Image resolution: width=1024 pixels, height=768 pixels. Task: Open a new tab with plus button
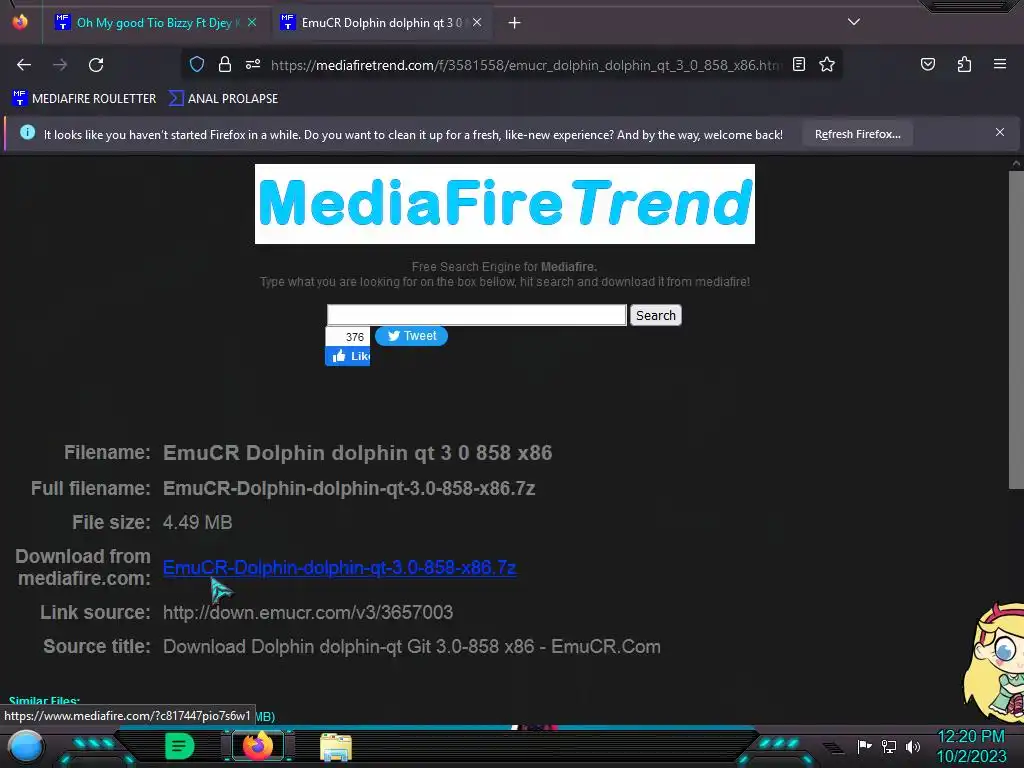click(515, 23)
